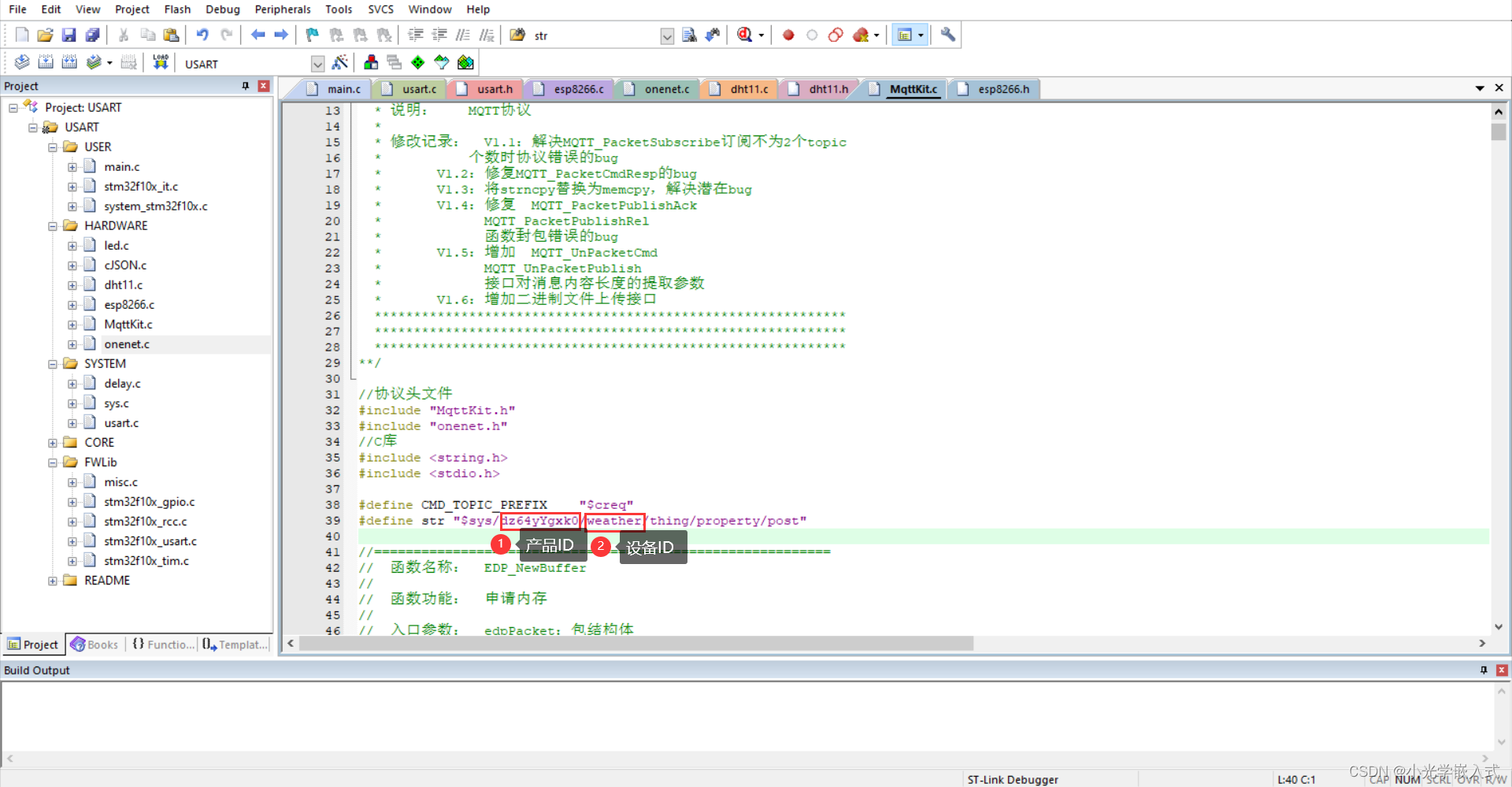Screen dimensions: 1512x787
Task: Select stm32f10x_gpio.c in project tree
Action: click(150, 502)
